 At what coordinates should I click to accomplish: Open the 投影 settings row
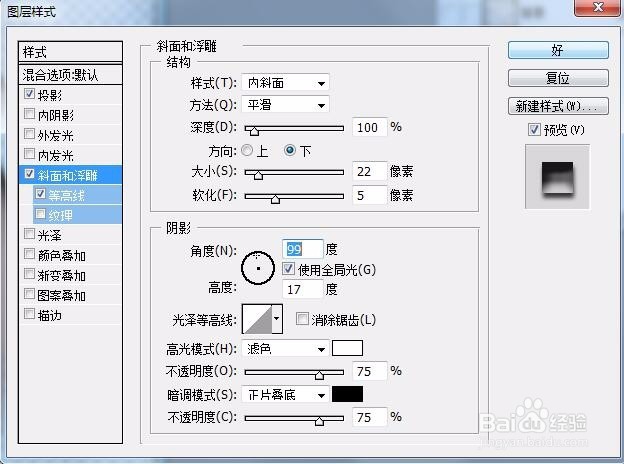(x=70, y=95)
